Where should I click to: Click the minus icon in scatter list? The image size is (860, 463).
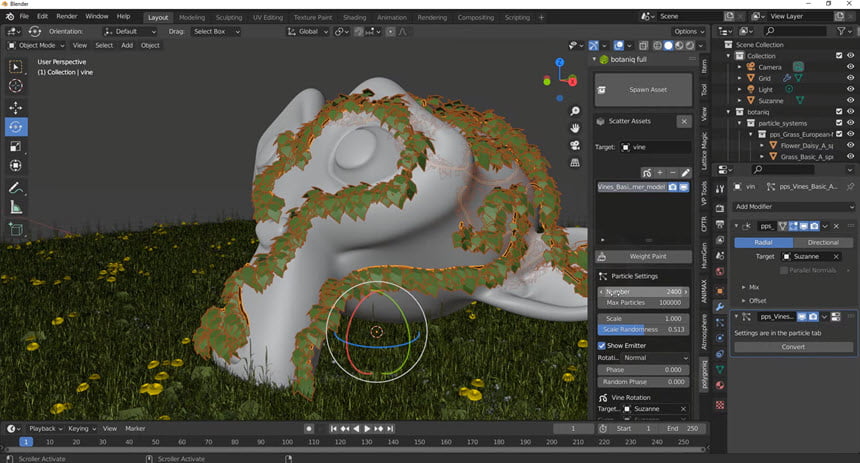click(x=672, y=173)
